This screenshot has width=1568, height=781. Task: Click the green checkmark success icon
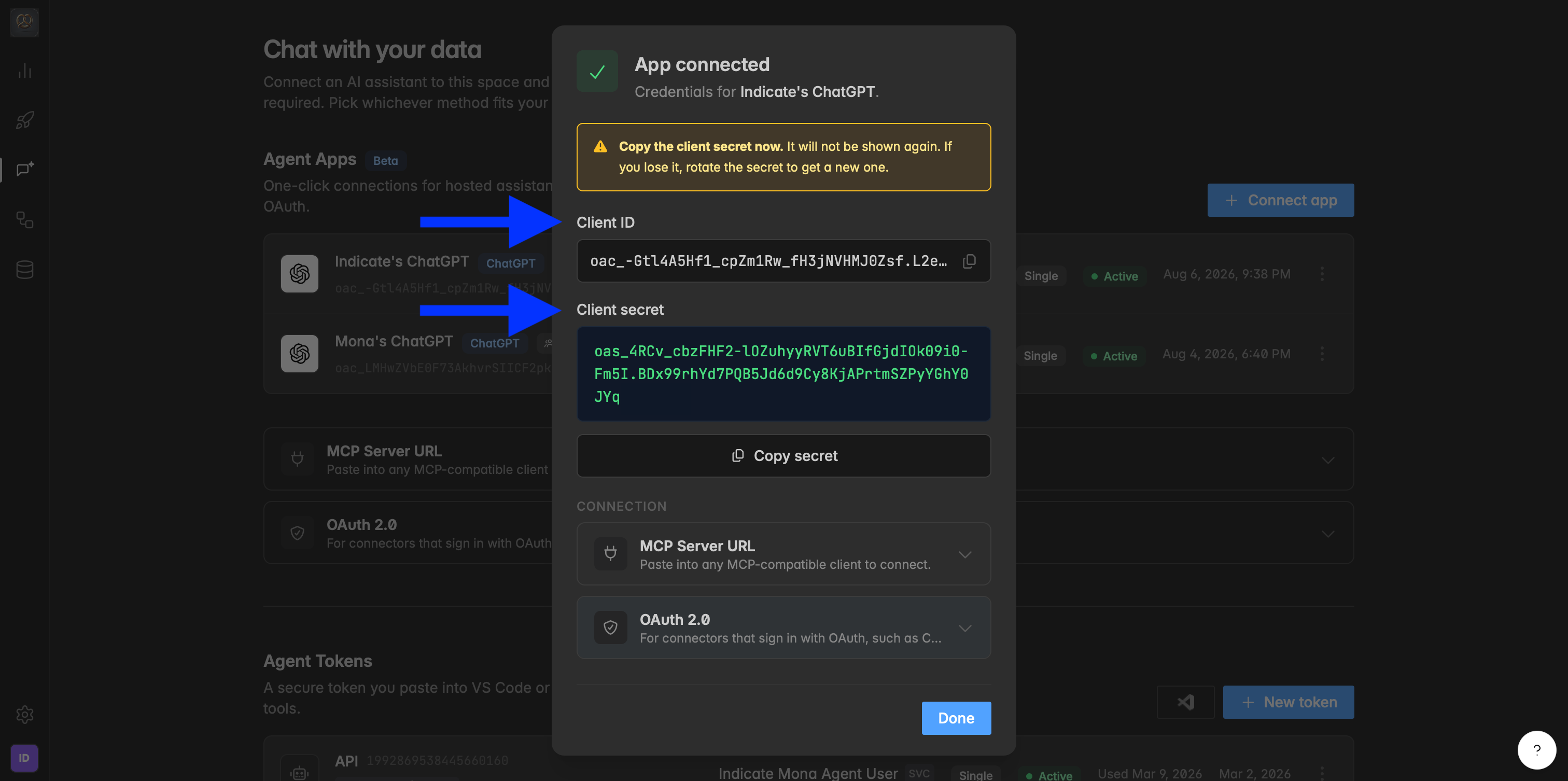[x=597, y=71]
